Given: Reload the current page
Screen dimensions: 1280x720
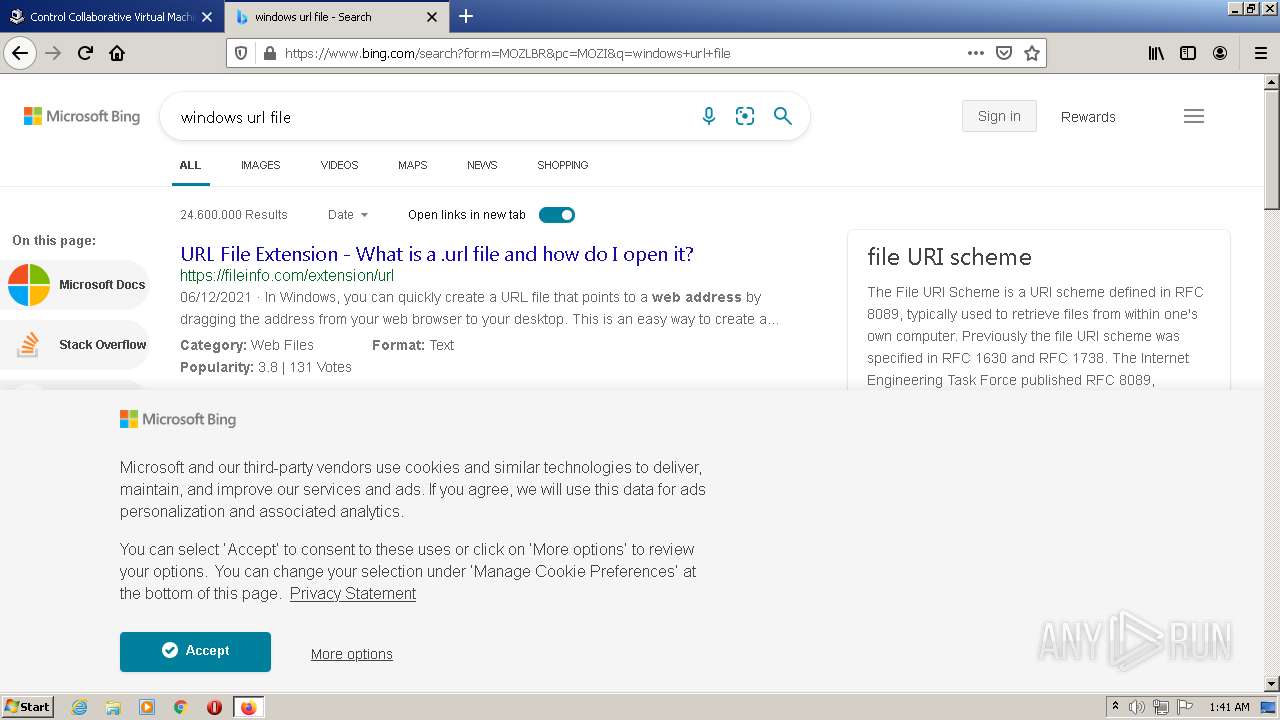Looking at the screenshot, I should (x=86, y=53).
